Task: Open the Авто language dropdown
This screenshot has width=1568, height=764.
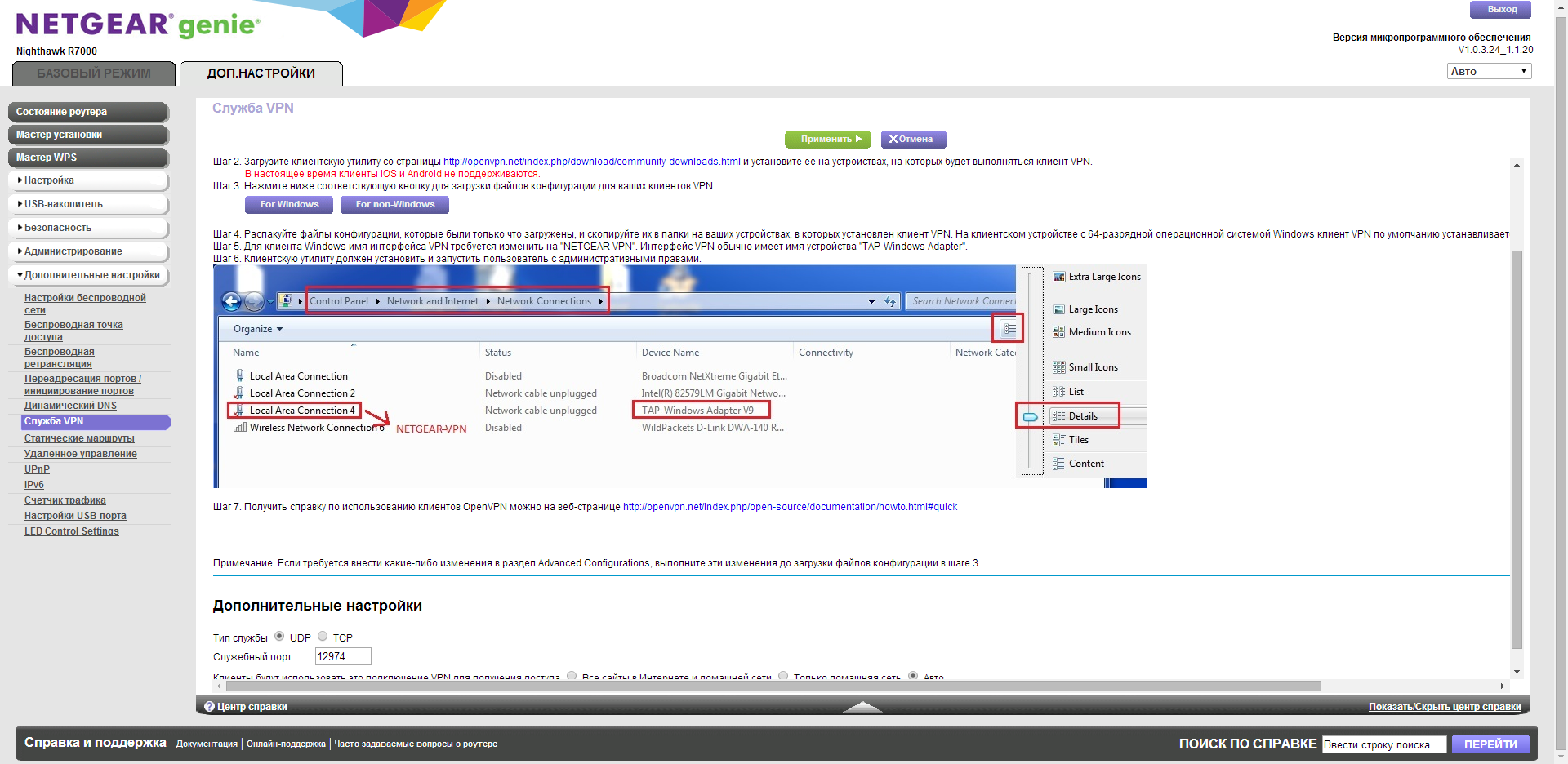Action: [x=1489, y=71]
